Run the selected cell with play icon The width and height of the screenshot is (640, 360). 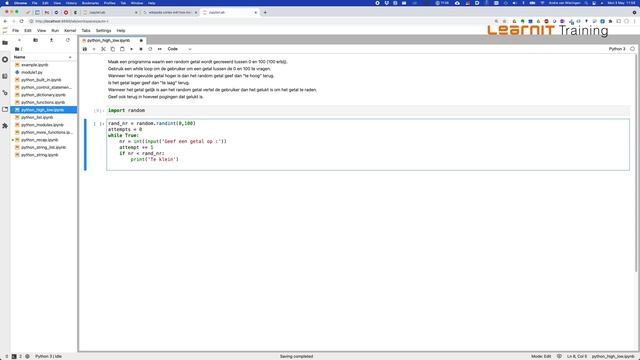point(131,49)
